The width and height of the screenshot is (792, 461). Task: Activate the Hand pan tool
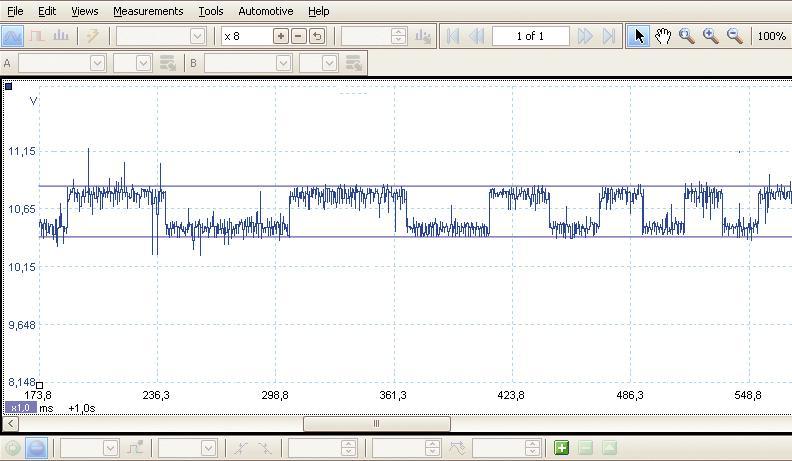663,36
